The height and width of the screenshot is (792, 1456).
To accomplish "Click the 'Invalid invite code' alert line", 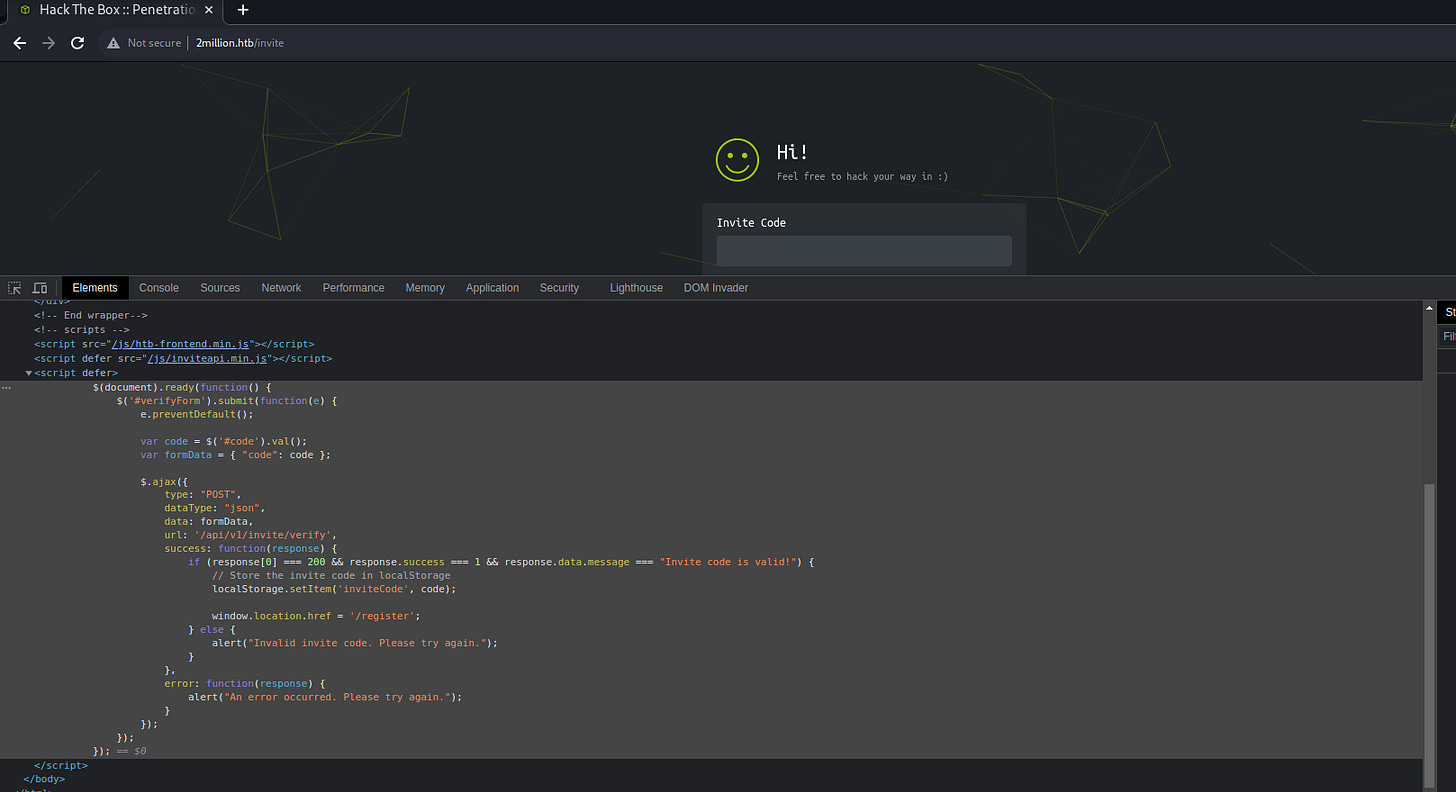I will tap(355, 643).
